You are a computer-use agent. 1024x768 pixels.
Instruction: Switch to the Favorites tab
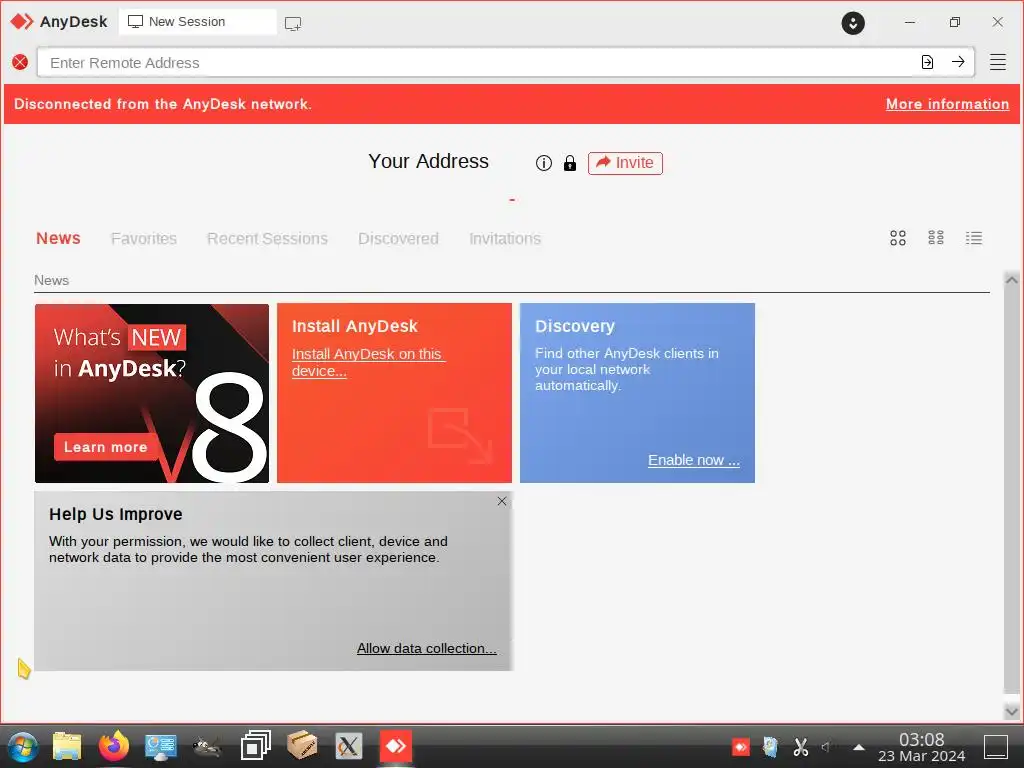click(144, 238)
